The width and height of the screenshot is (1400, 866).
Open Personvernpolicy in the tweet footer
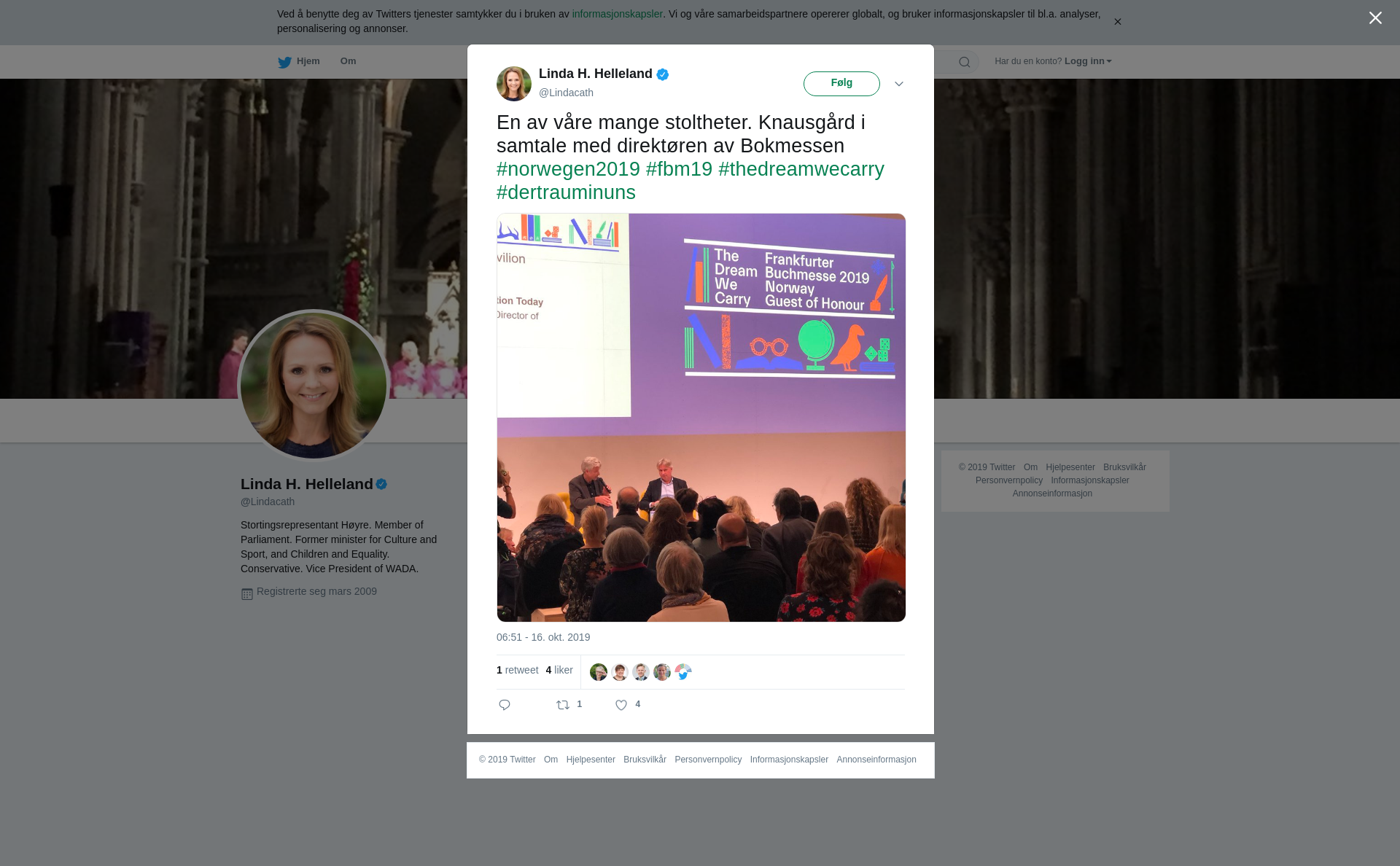coord(708,760)
